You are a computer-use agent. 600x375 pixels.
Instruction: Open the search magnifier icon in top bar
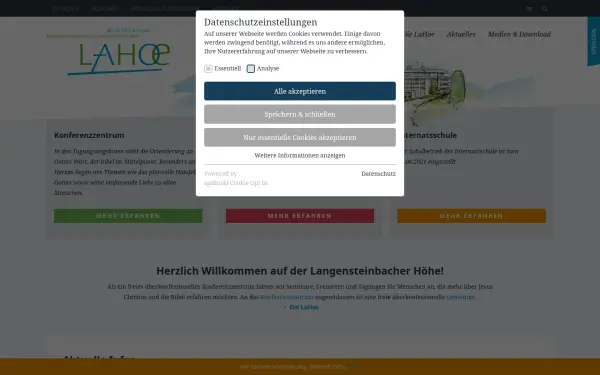[545, 9]
